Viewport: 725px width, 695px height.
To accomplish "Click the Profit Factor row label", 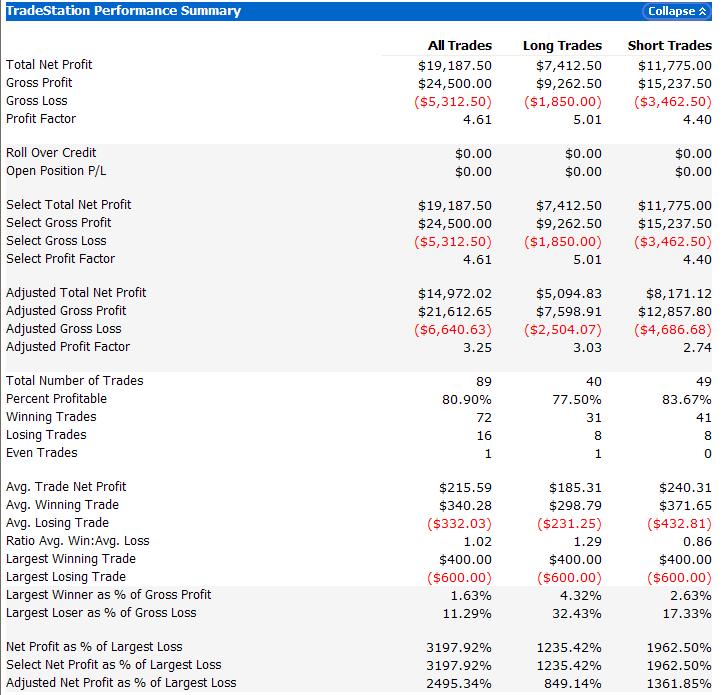I will [41, 119].
